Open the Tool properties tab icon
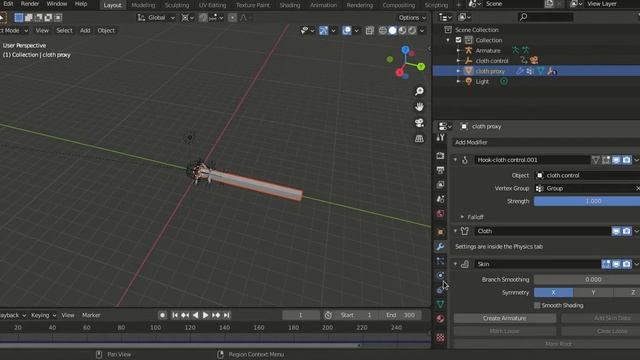The width and height of the screenshot is (640, 360). 440,138
